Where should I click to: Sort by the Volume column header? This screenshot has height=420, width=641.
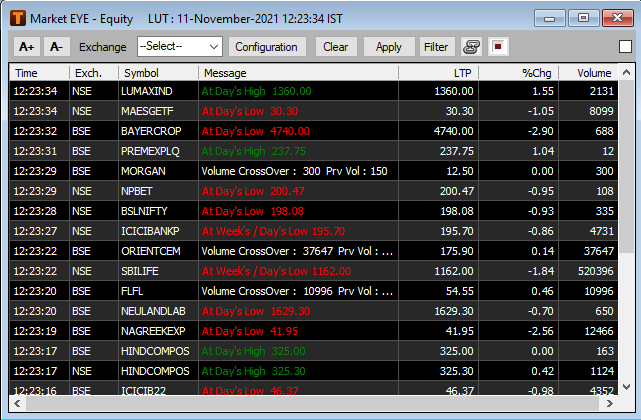point(588,73)
